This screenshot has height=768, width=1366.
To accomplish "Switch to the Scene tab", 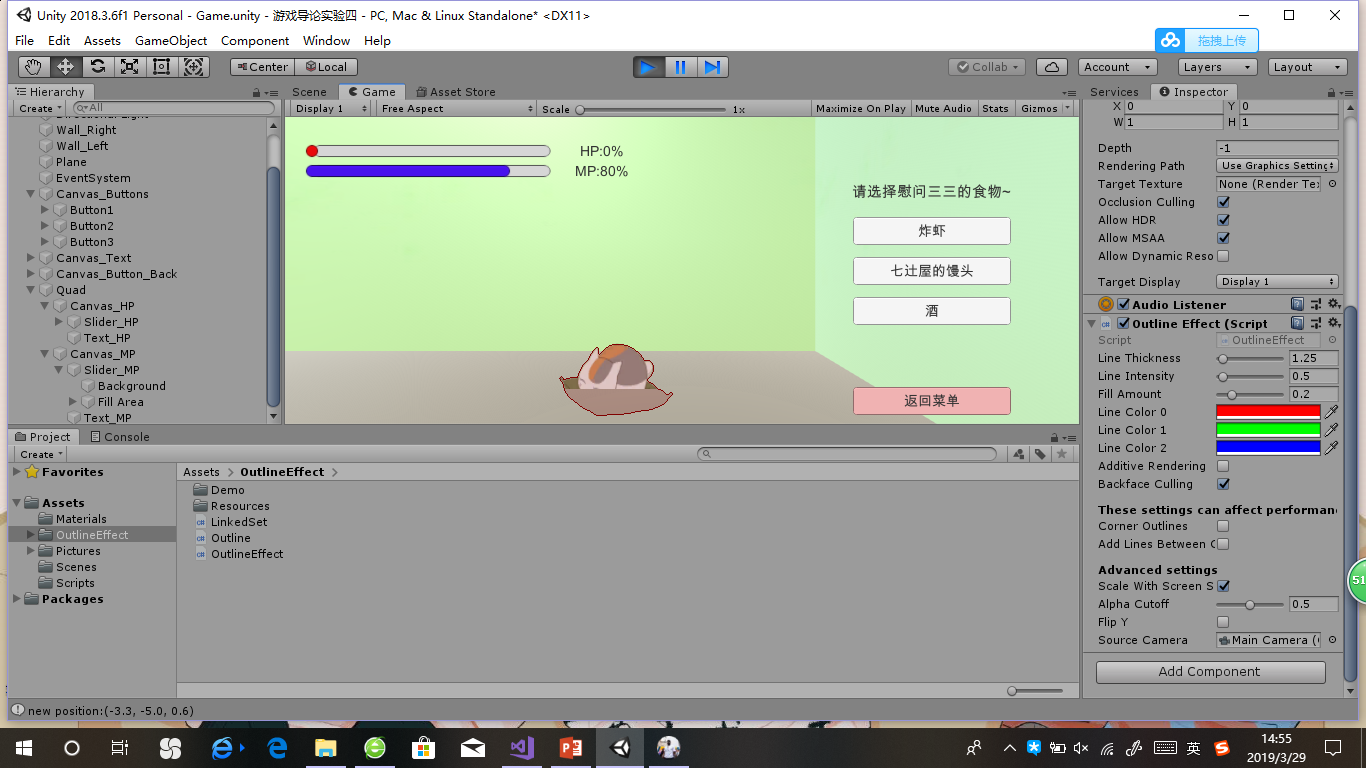I will tap(309, 91).
